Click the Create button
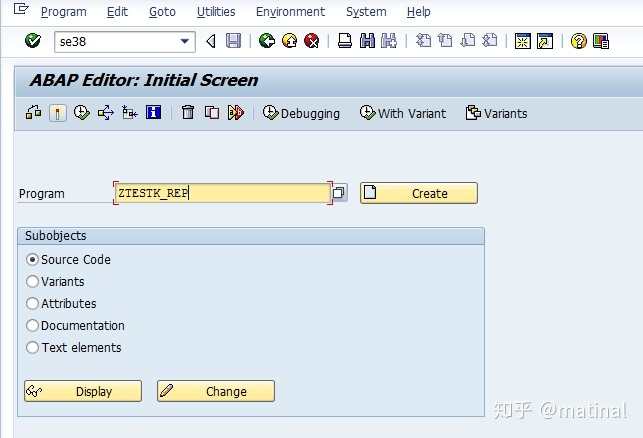Screen dimensions: 643x438 point(419,193)
